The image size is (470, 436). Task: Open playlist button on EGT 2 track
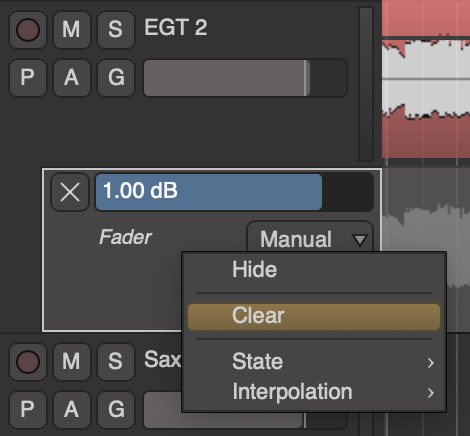pyautogui.click(x=28, y=78)
